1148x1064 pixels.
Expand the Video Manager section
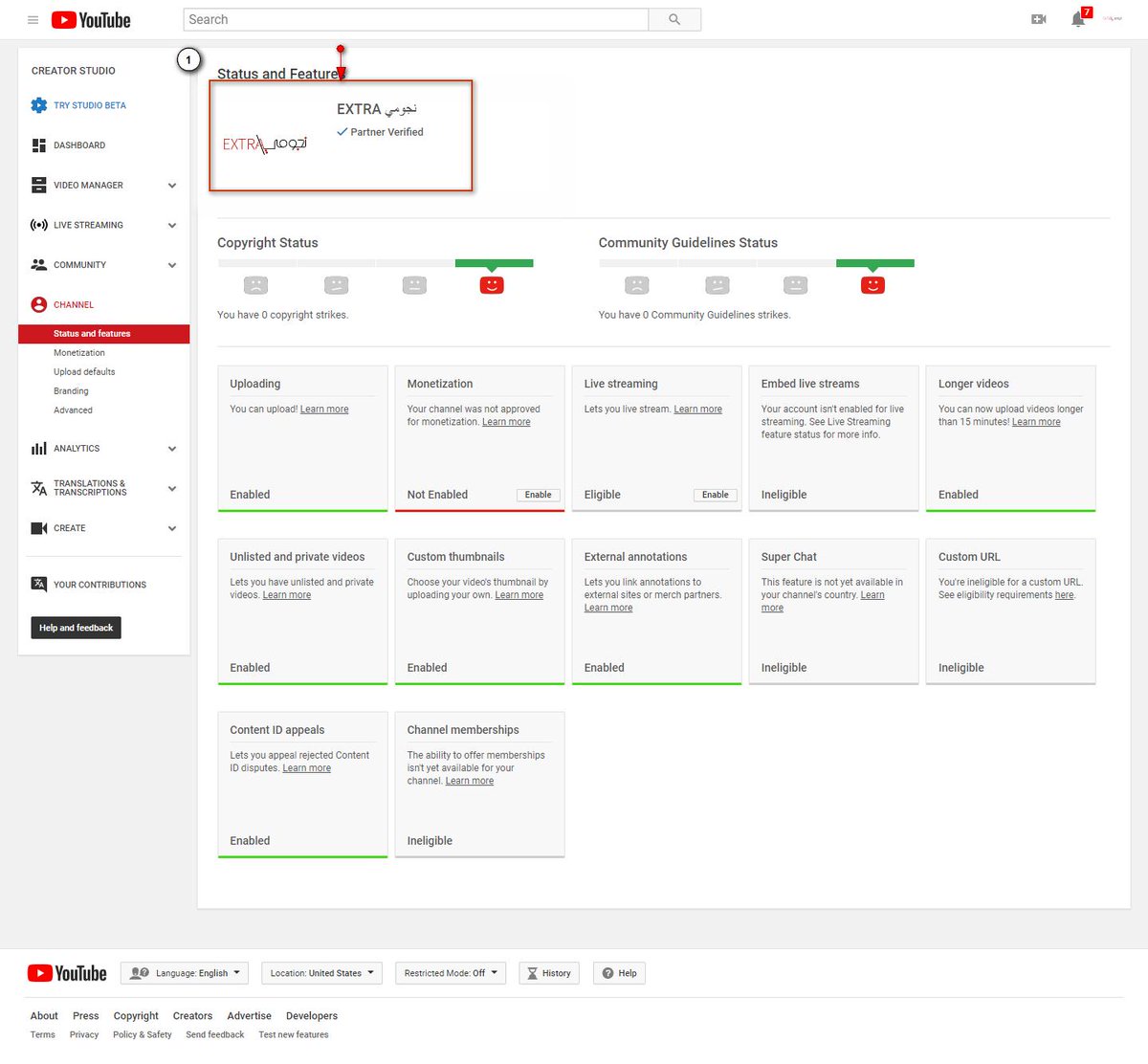click(x=172, y=186)
